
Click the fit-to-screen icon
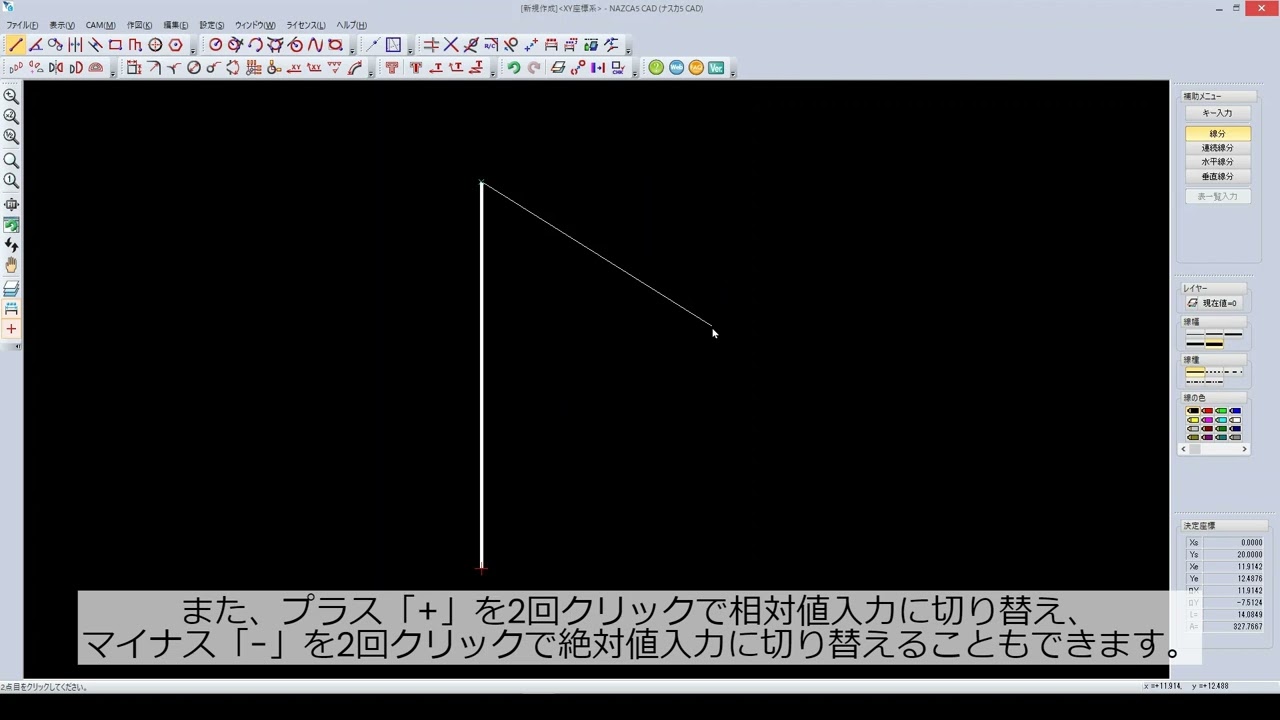(x=11, y=204)
